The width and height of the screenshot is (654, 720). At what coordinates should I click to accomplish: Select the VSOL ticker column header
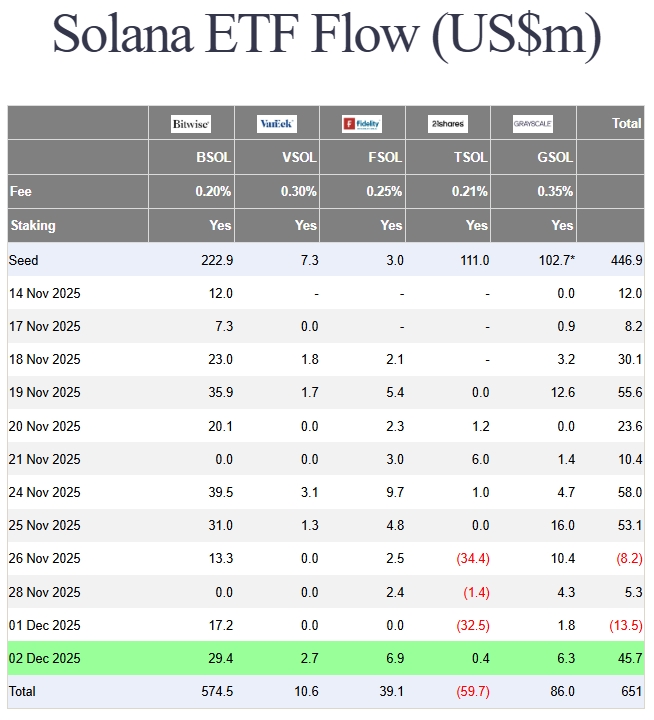point(300,158)
